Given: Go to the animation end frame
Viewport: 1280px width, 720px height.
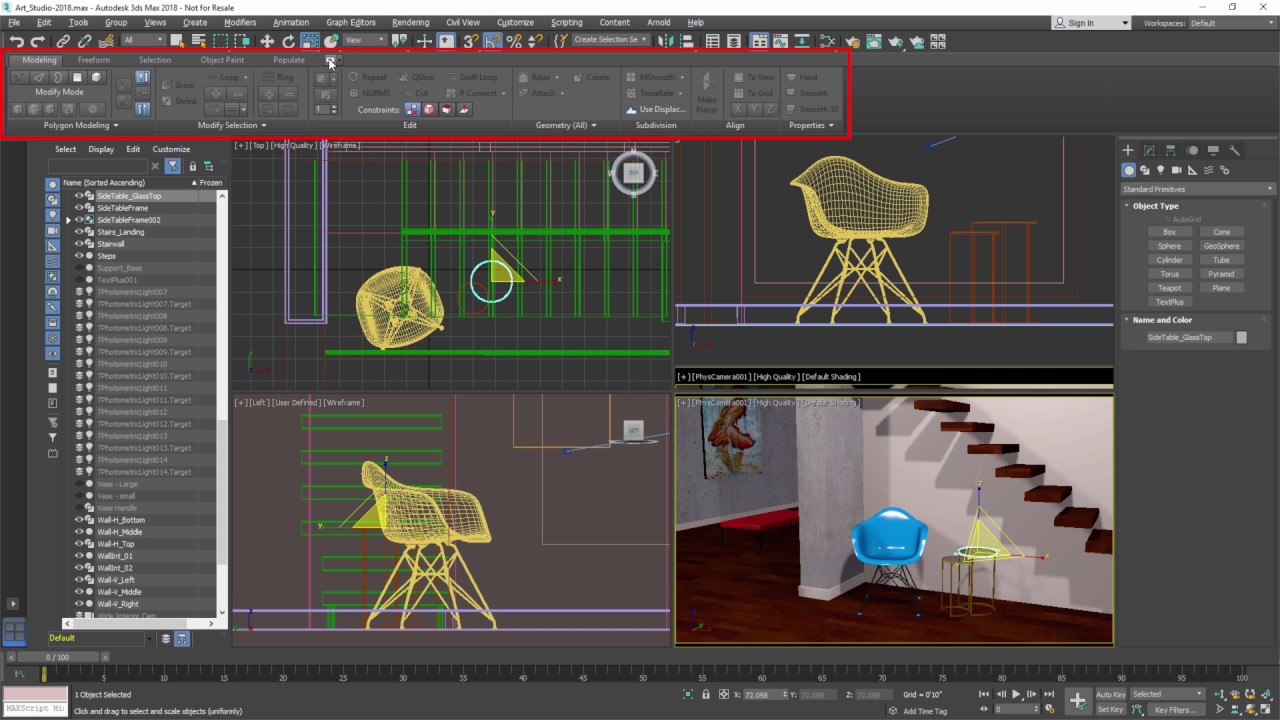Looking at the screenshot, I should tap(1049, 694).
